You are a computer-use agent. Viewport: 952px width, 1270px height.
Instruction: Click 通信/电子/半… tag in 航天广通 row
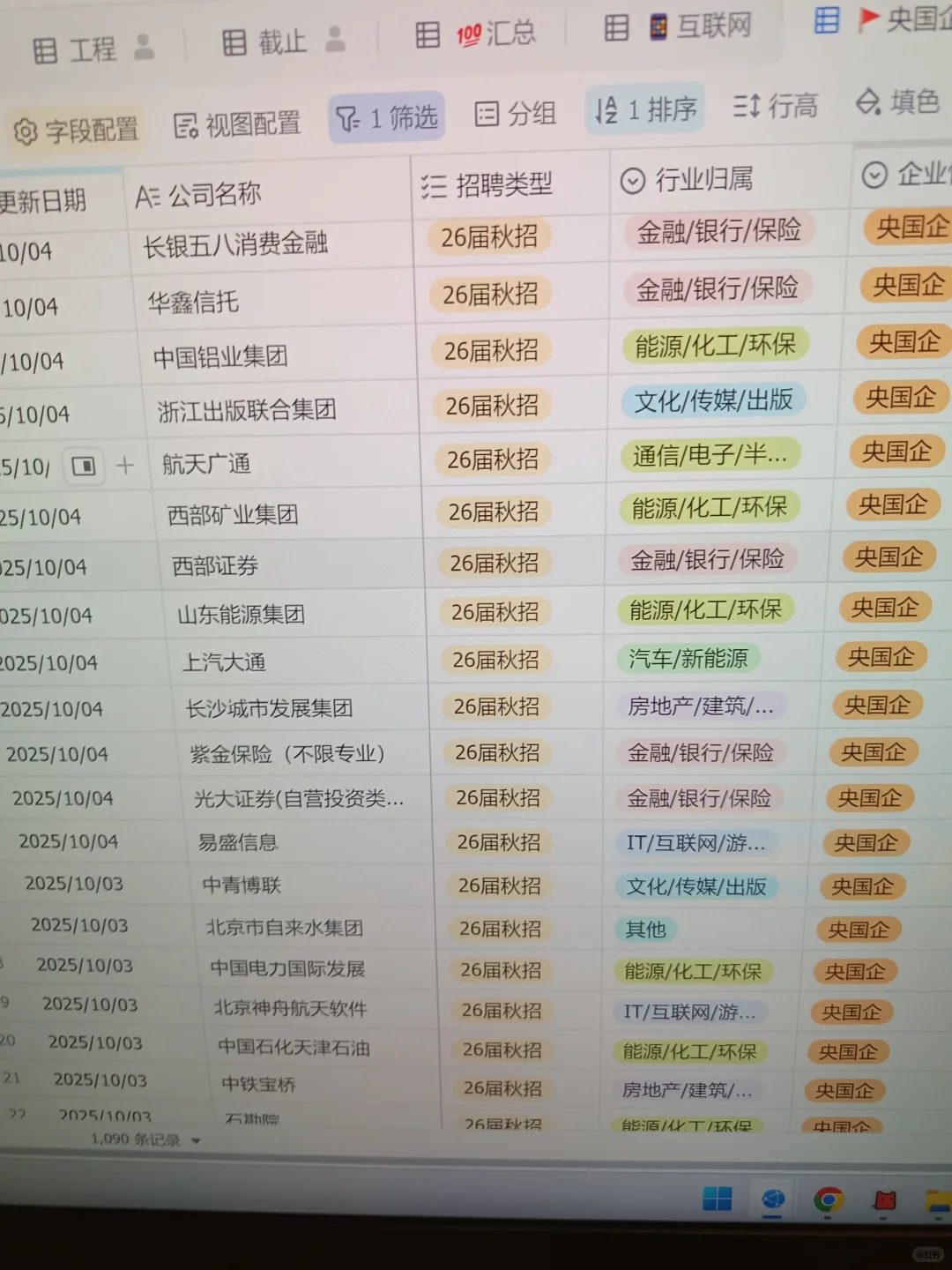(710, 455)
